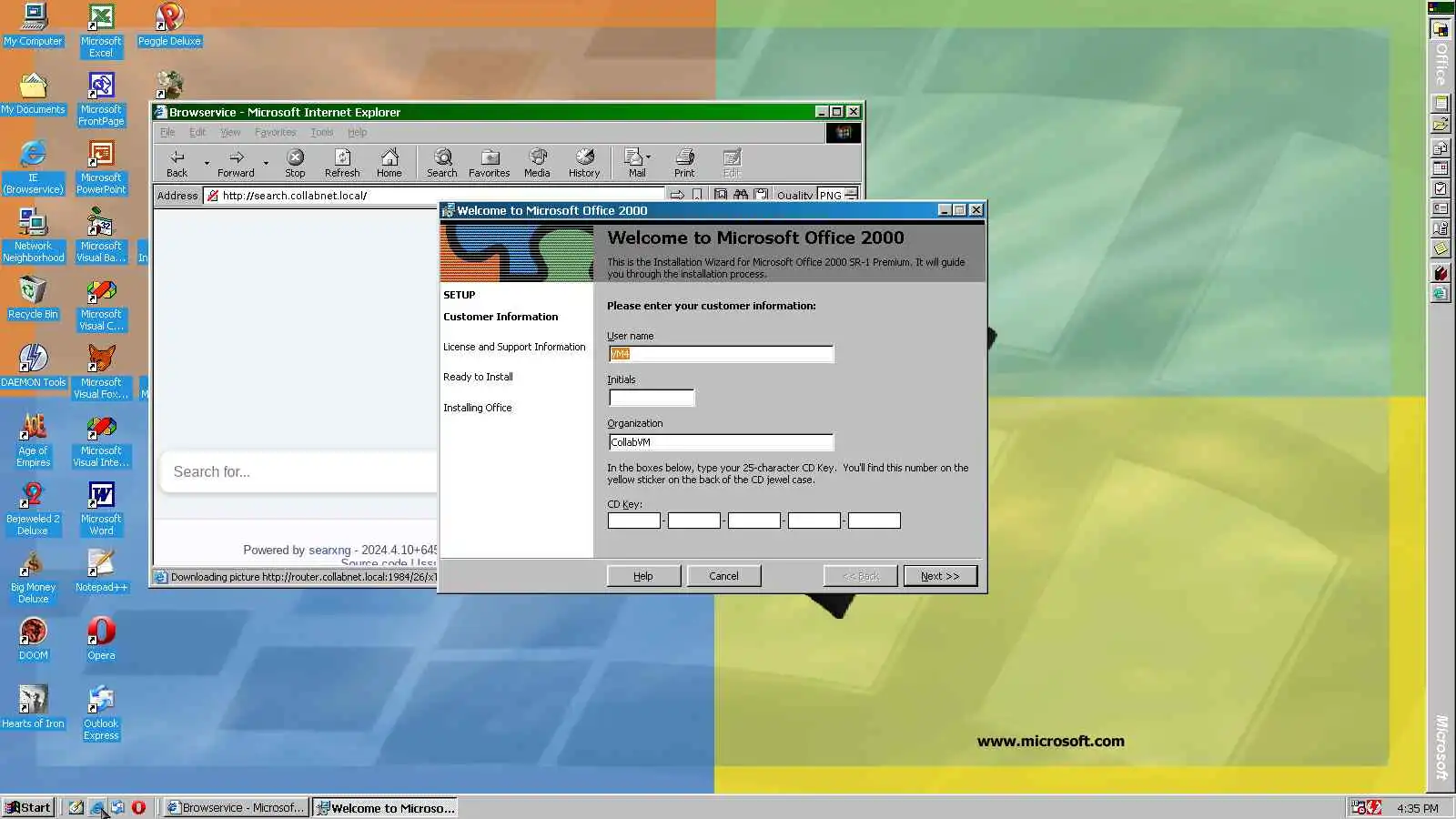This screenshot has height=819, width=1456.
Task: Open Microsoft FrontPage desktop shortcut
Action: click(x=101, y=99)
